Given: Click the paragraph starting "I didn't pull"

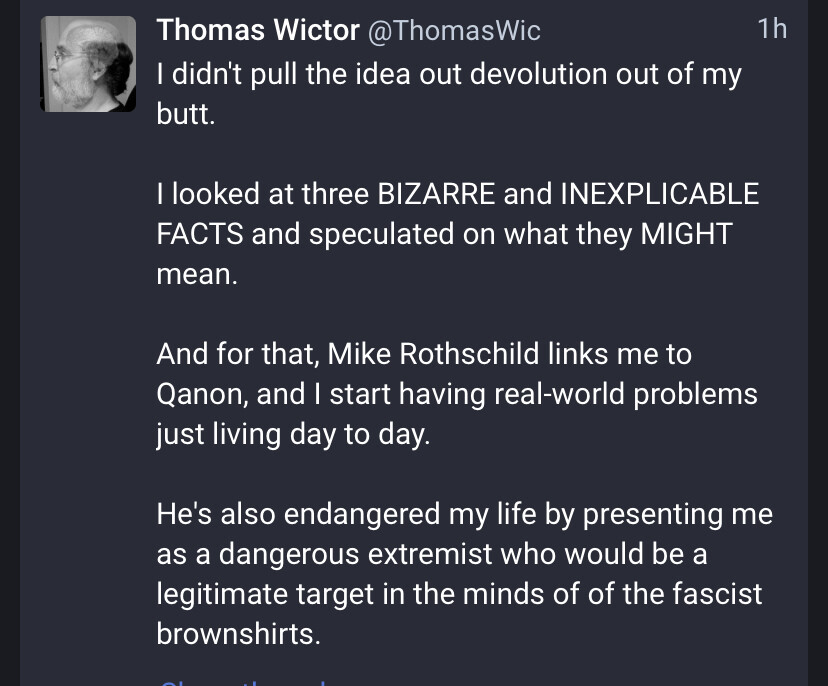Looking at the screenshot, I should point(448,94).
